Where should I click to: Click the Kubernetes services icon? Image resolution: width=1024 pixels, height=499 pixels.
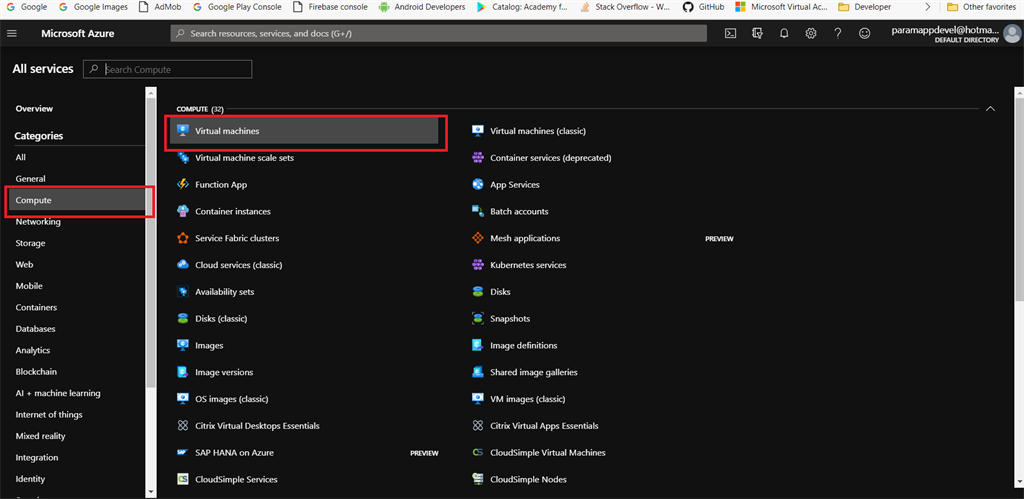[477, 265]
